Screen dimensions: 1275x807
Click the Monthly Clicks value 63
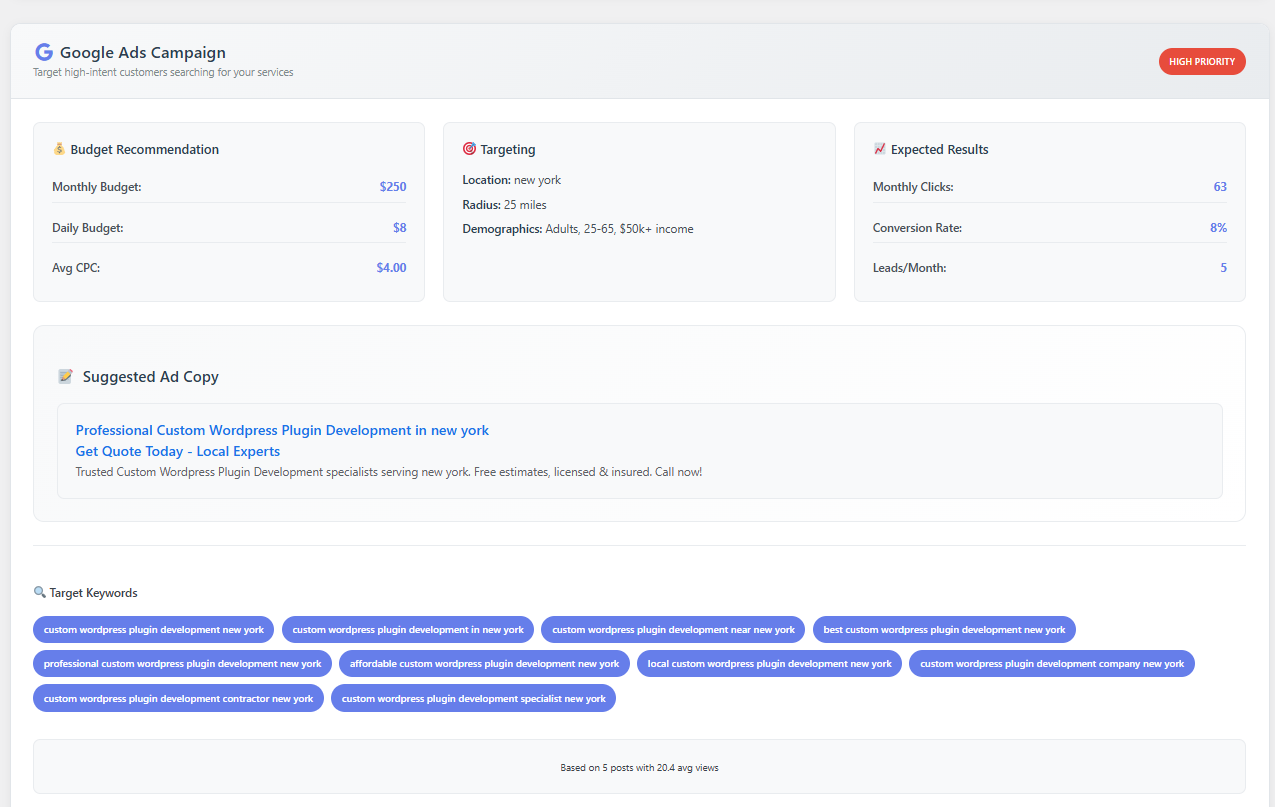click(x=1220, y=187)
